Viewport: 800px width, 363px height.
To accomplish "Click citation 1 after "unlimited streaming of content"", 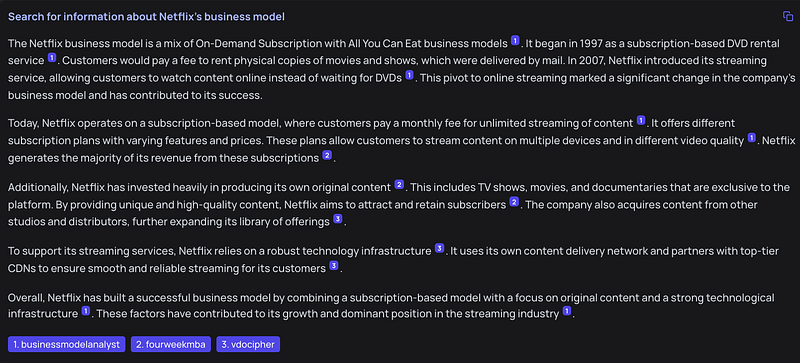I will pyautogui.click(x=641, y=120).
